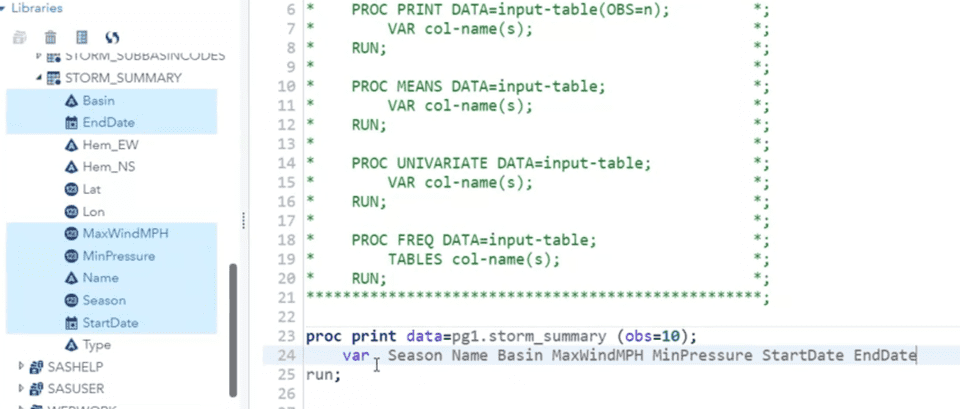Screen dimensions: 960x409
Task: Open table properties icon in the Libraries toolbar
Action: point(81,37)
